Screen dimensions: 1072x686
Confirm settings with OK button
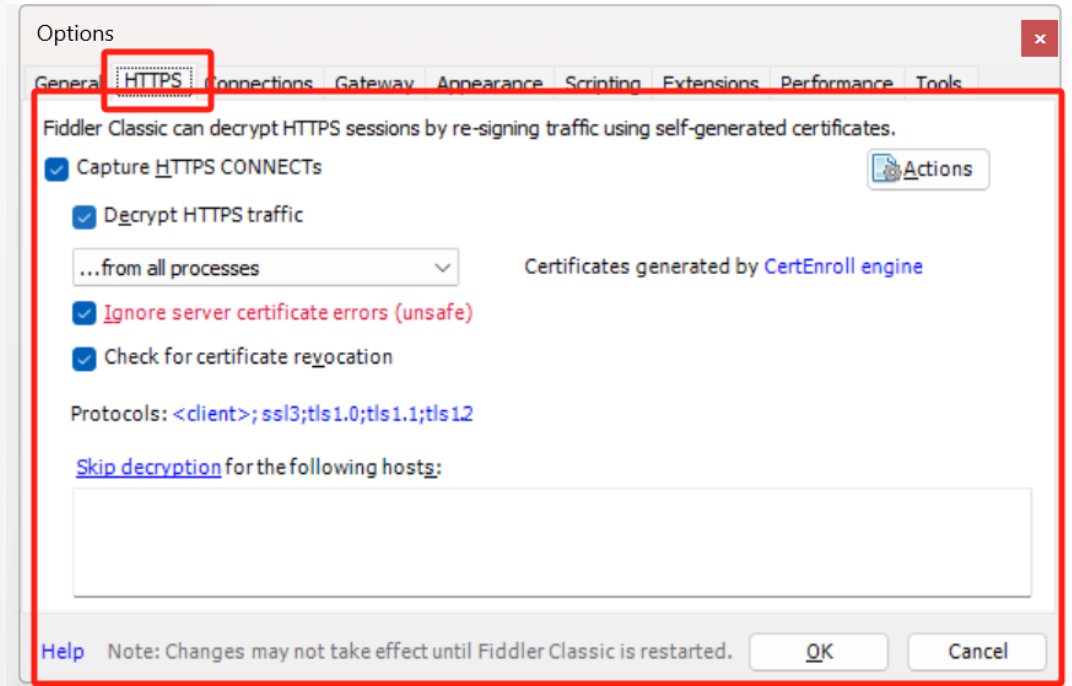[x=819, y=652]
